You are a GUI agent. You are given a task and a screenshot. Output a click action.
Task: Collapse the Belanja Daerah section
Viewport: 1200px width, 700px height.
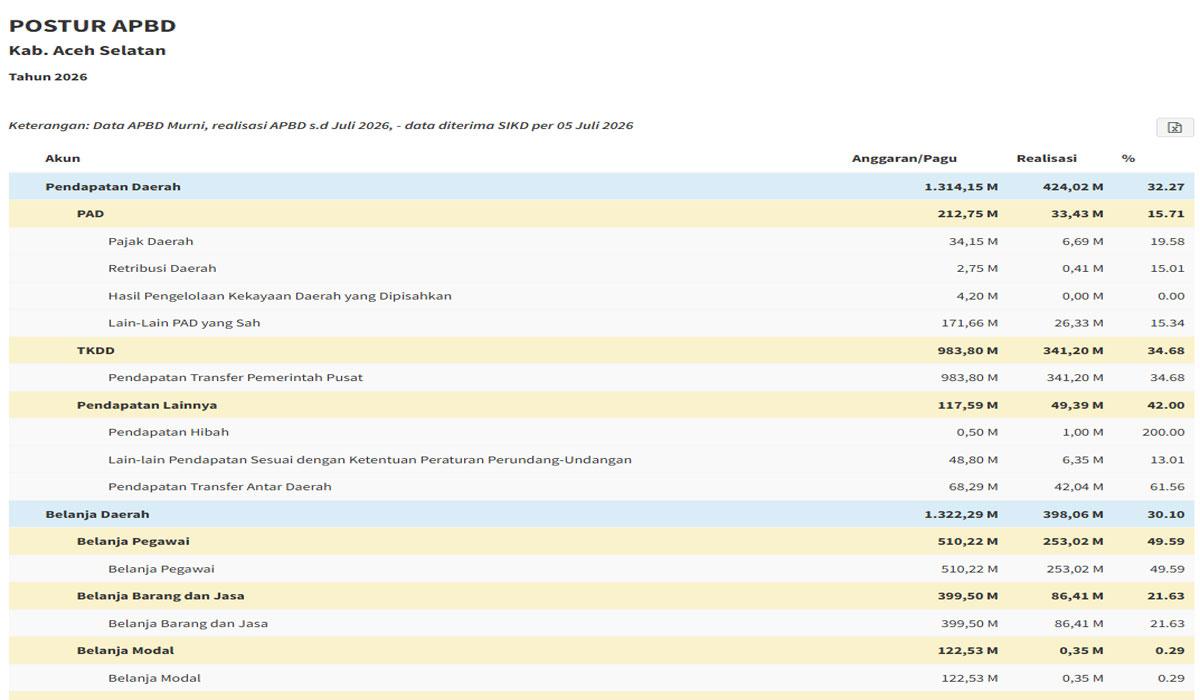point(602,514)
